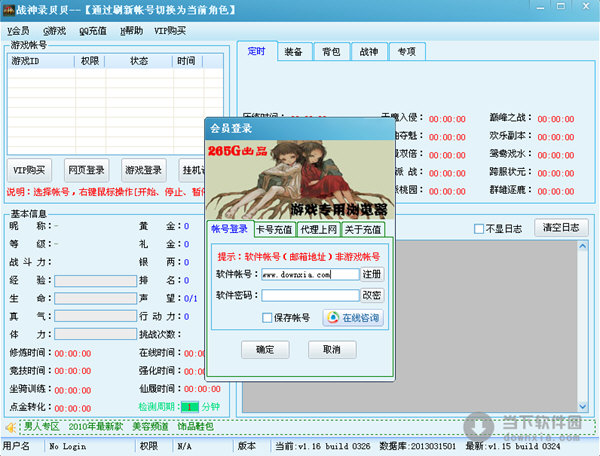The width and height of the screenshot is (600, 456).
Task: Select the 代理上网 tab
Action: pyautogui.click(x=319, y=228)
